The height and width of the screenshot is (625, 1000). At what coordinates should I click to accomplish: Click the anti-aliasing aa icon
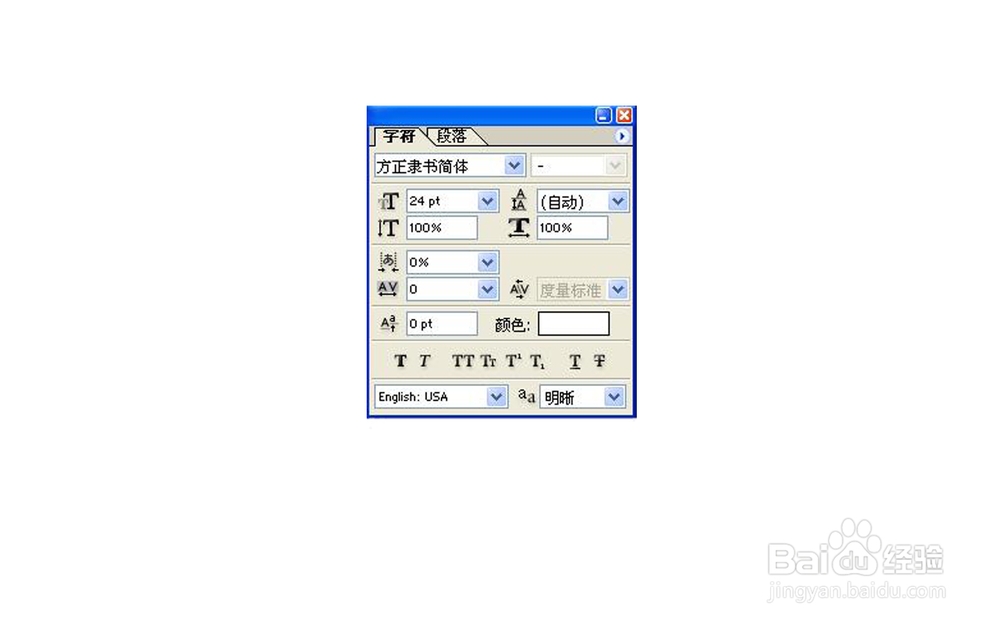tap(526, 396)
